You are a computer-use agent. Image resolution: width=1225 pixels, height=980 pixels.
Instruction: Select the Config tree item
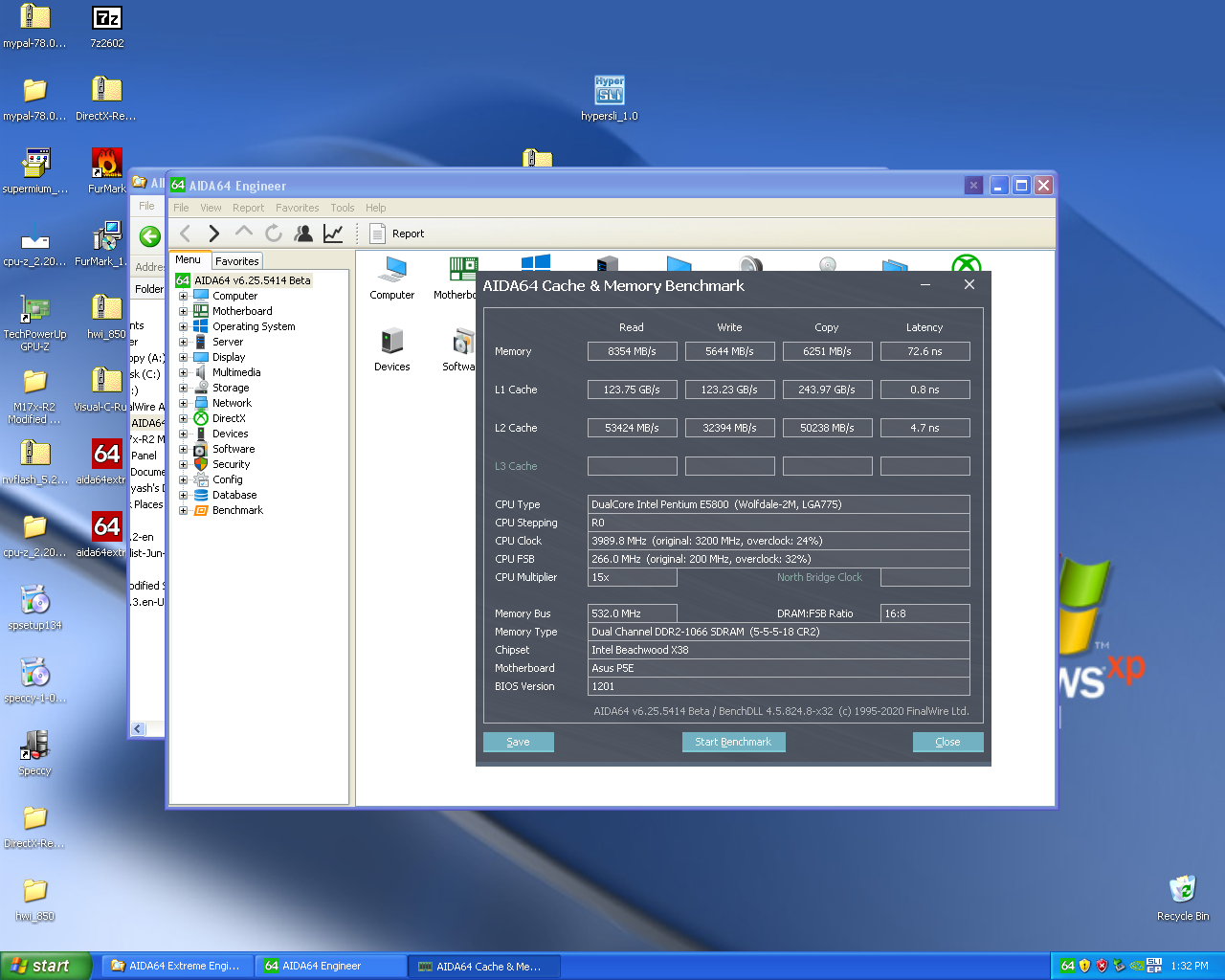point(228,479)
